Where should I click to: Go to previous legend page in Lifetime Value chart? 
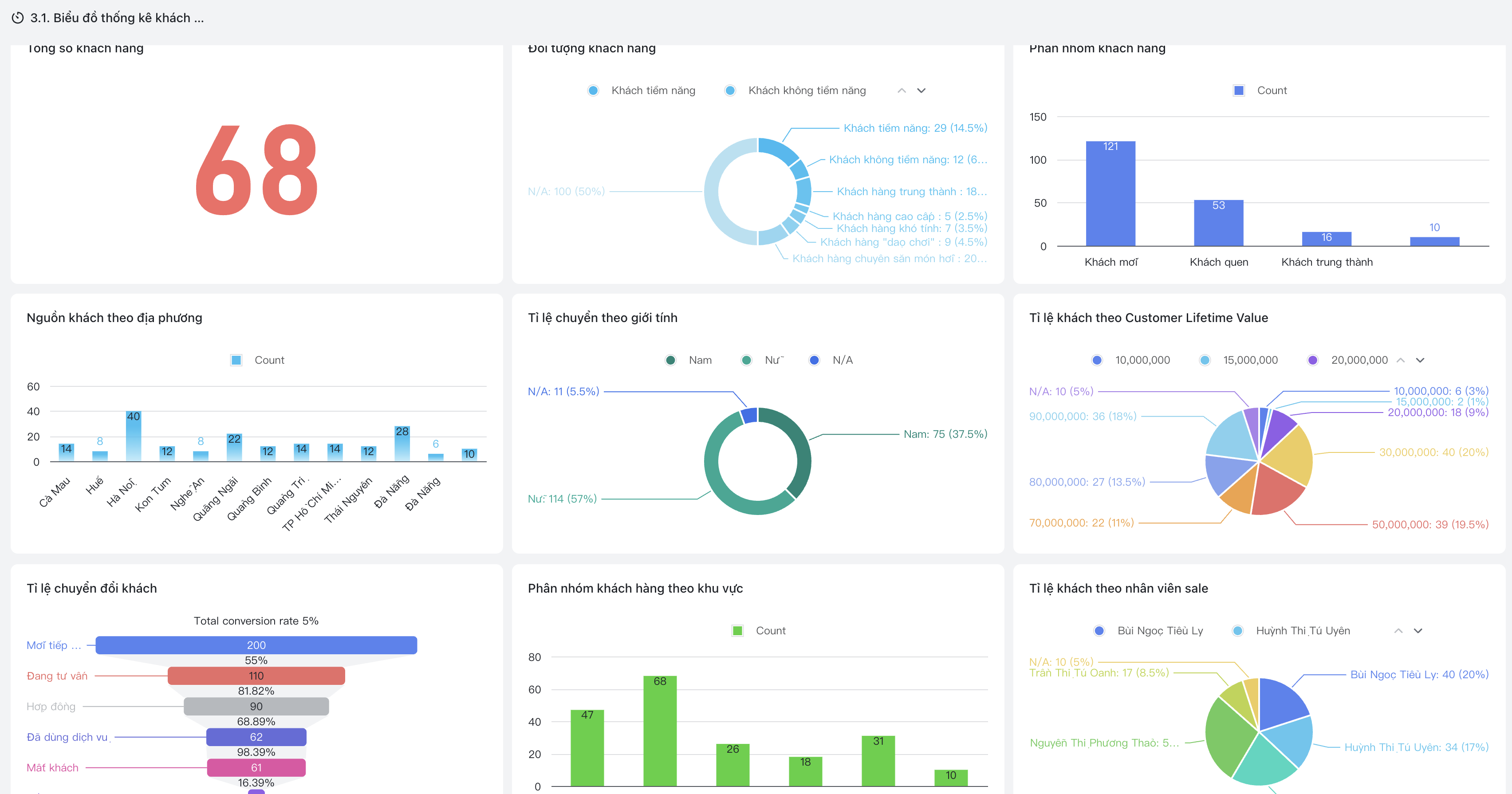1401,360
